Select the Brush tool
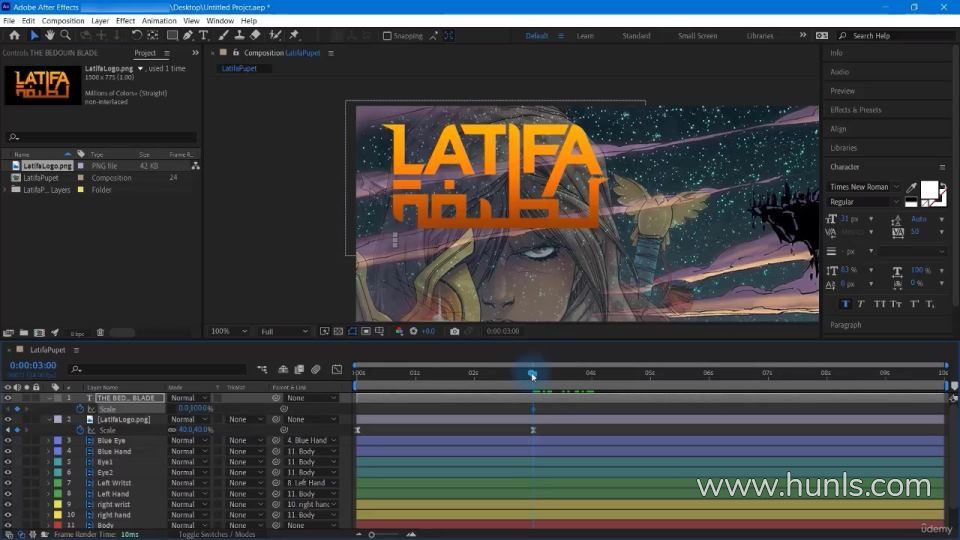 [x=223, y=36]
